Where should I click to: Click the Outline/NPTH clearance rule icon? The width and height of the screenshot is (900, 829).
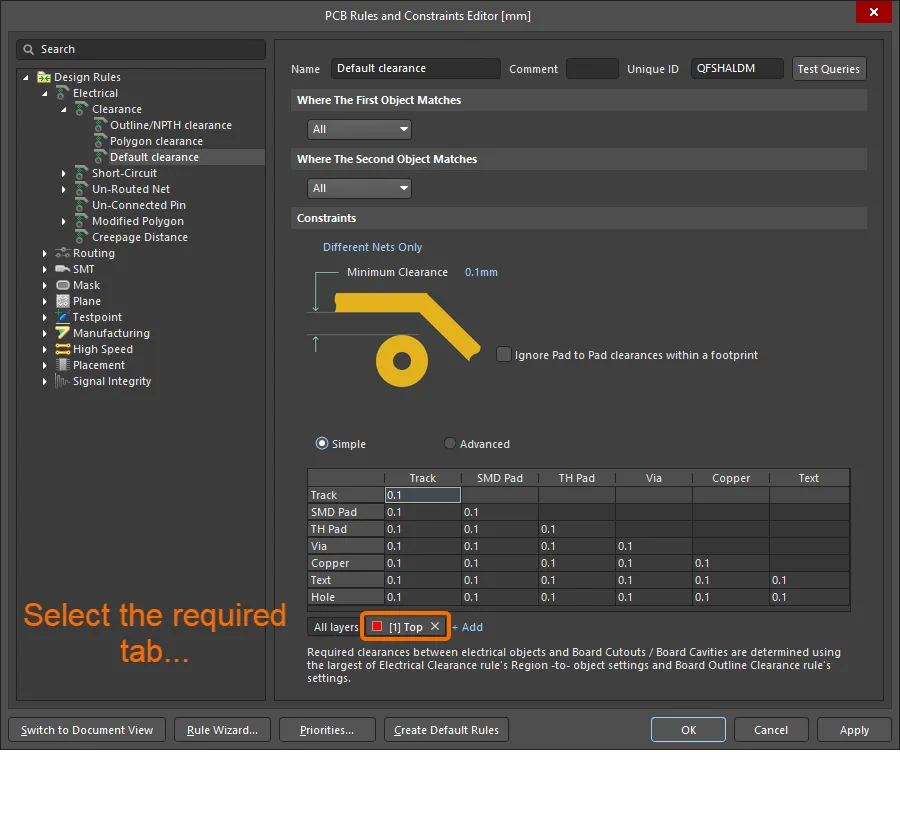click(x=100, y=125)
